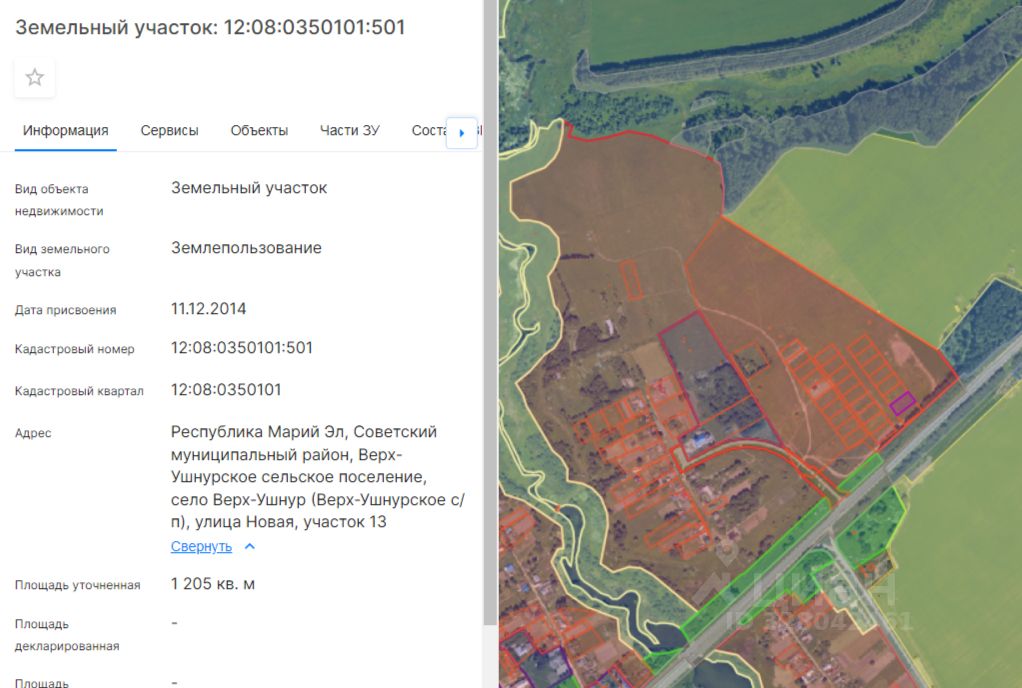Screen dimensions: 1022x688
Task: Open the Информация tab
Action: click(x=65, y=130)
